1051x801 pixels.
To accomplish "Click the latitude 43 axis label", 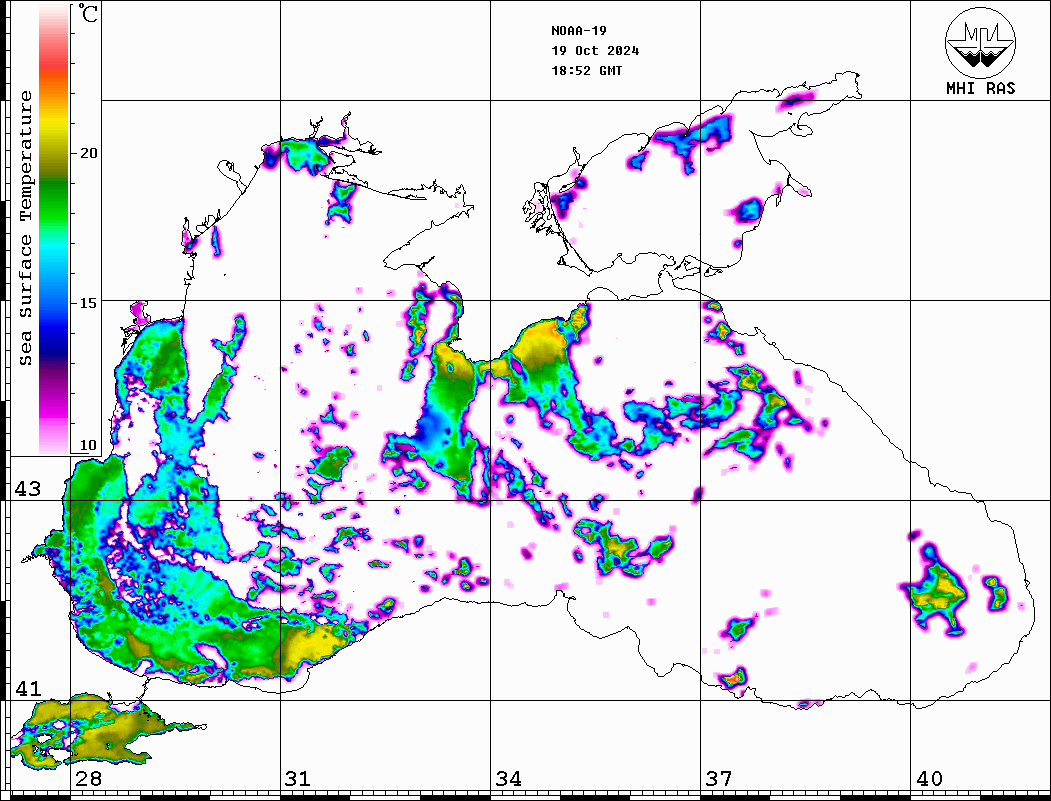I will 27,489.
